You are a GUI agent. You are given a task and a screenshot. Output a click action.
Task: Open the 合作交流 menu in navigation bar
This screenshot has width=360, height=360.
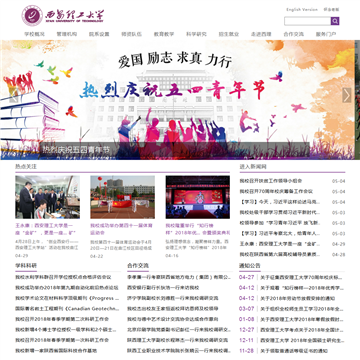(293, 34)
